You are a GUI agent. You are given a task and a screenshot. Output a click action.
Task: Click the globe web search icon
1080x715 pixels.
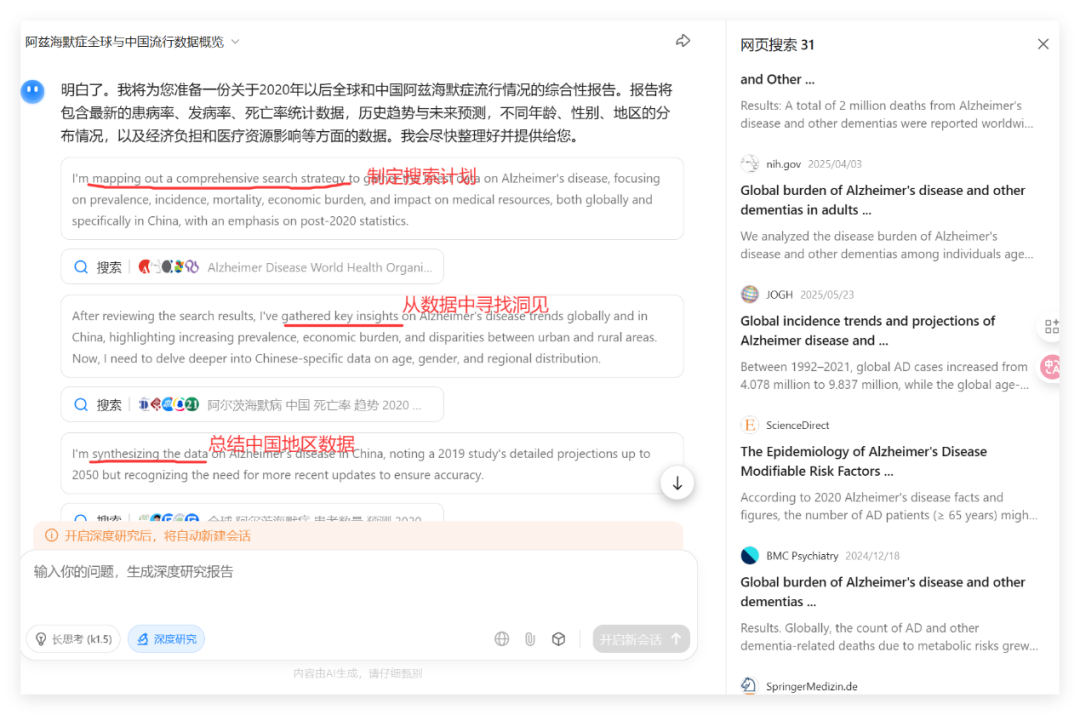501,639
